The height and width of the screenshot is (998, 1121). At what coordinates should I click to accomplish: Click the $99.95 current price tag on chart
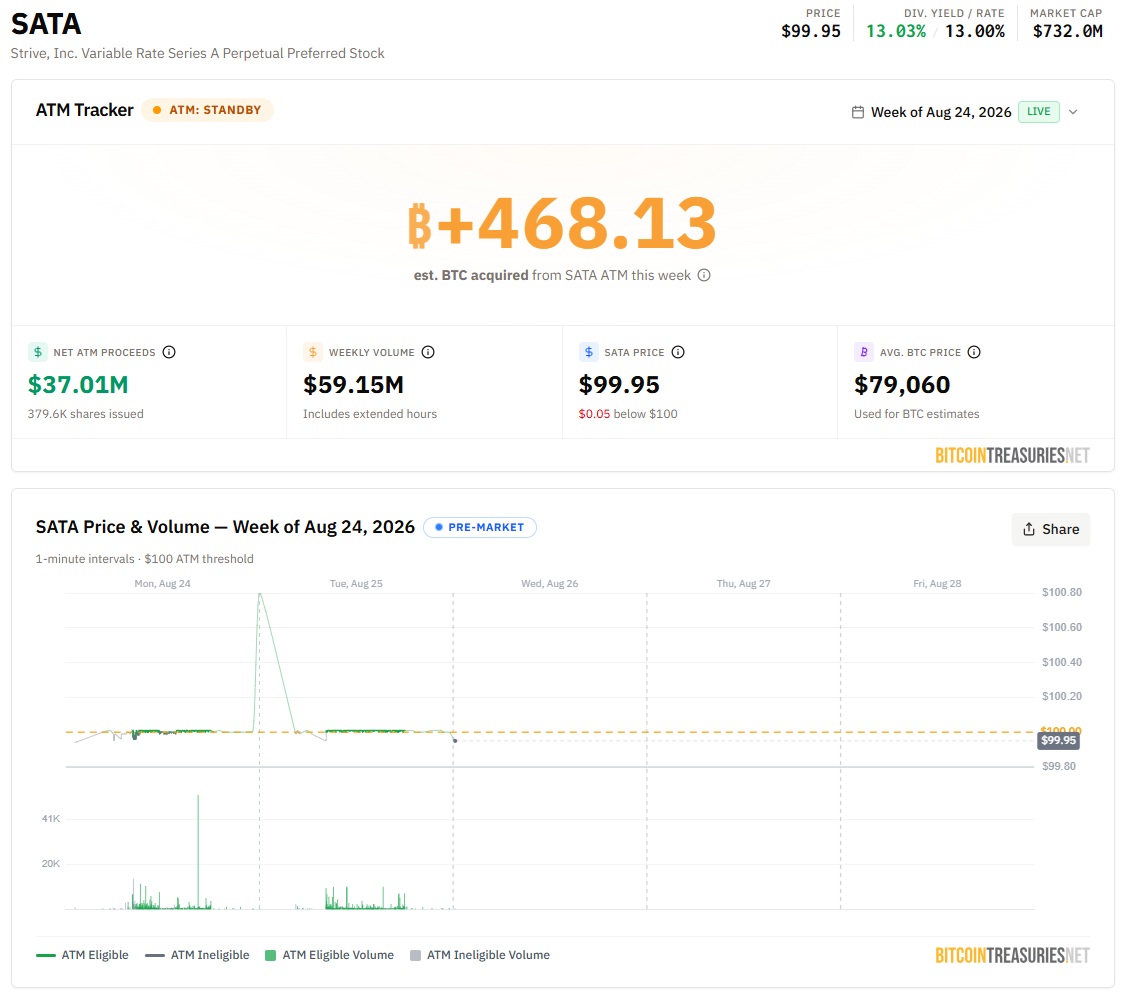pos(1058,741)
